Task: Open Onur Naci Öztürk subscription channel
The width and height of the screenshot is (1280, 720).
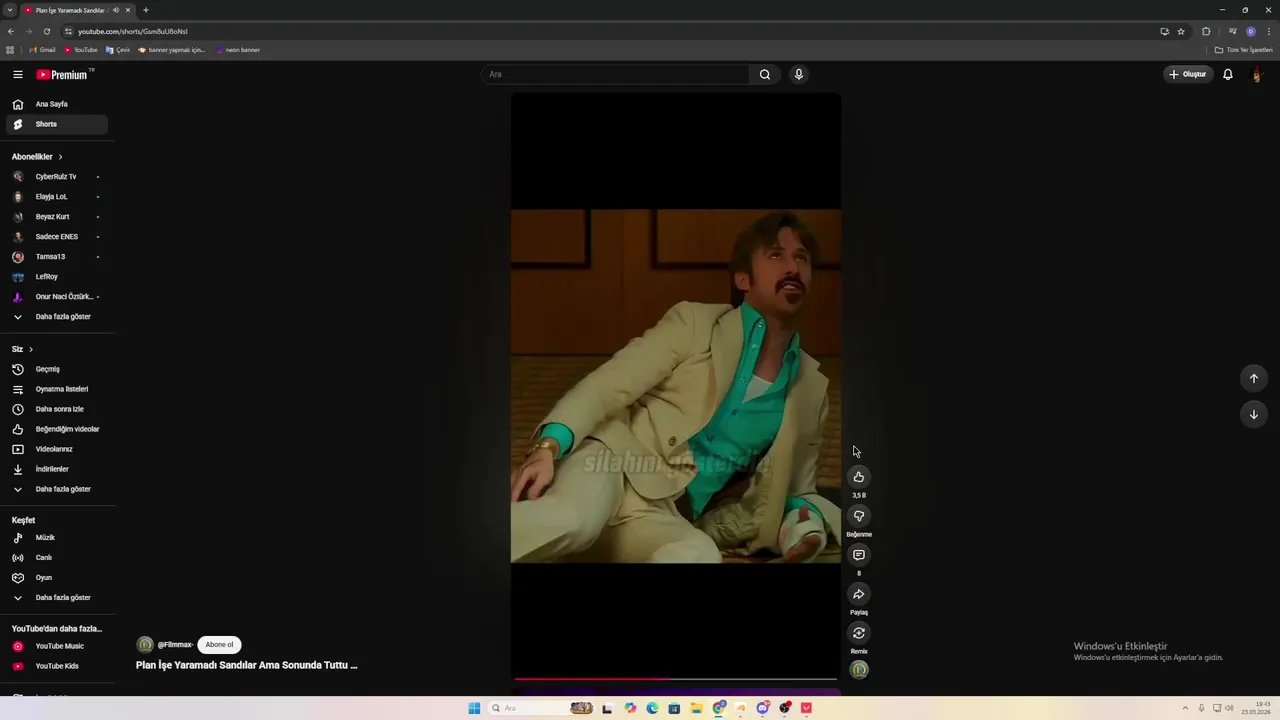Action: click(x=57, y=297)
